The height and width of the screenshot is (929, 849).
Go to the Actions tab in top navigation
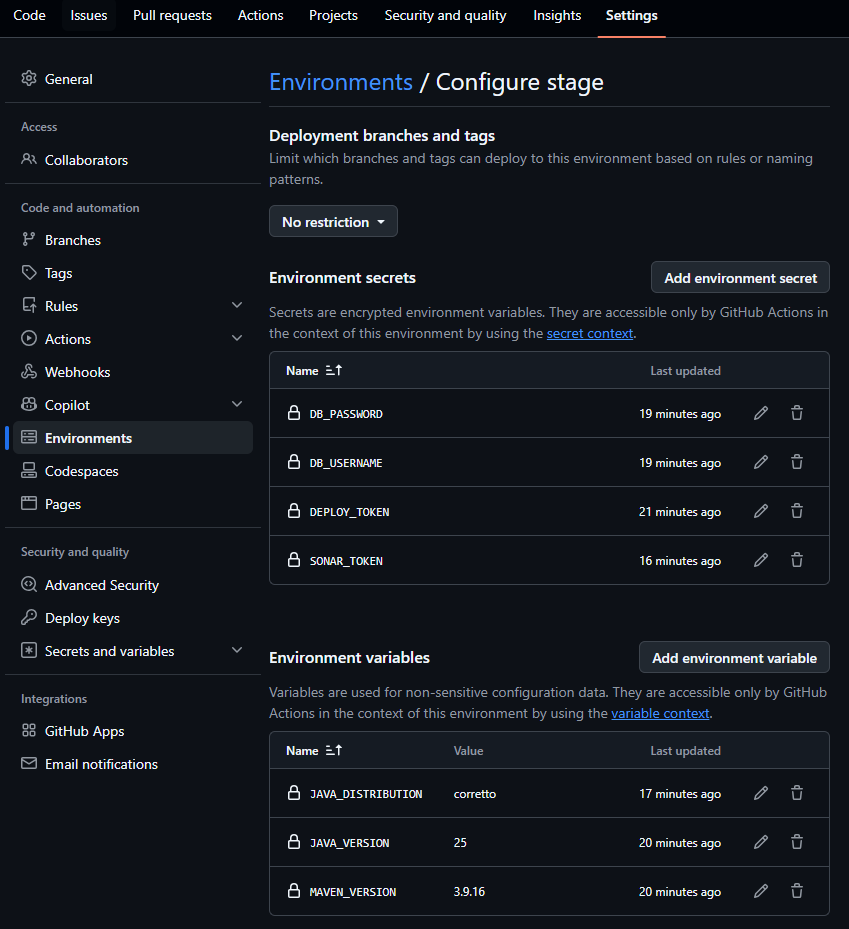(x=261, y=15)
